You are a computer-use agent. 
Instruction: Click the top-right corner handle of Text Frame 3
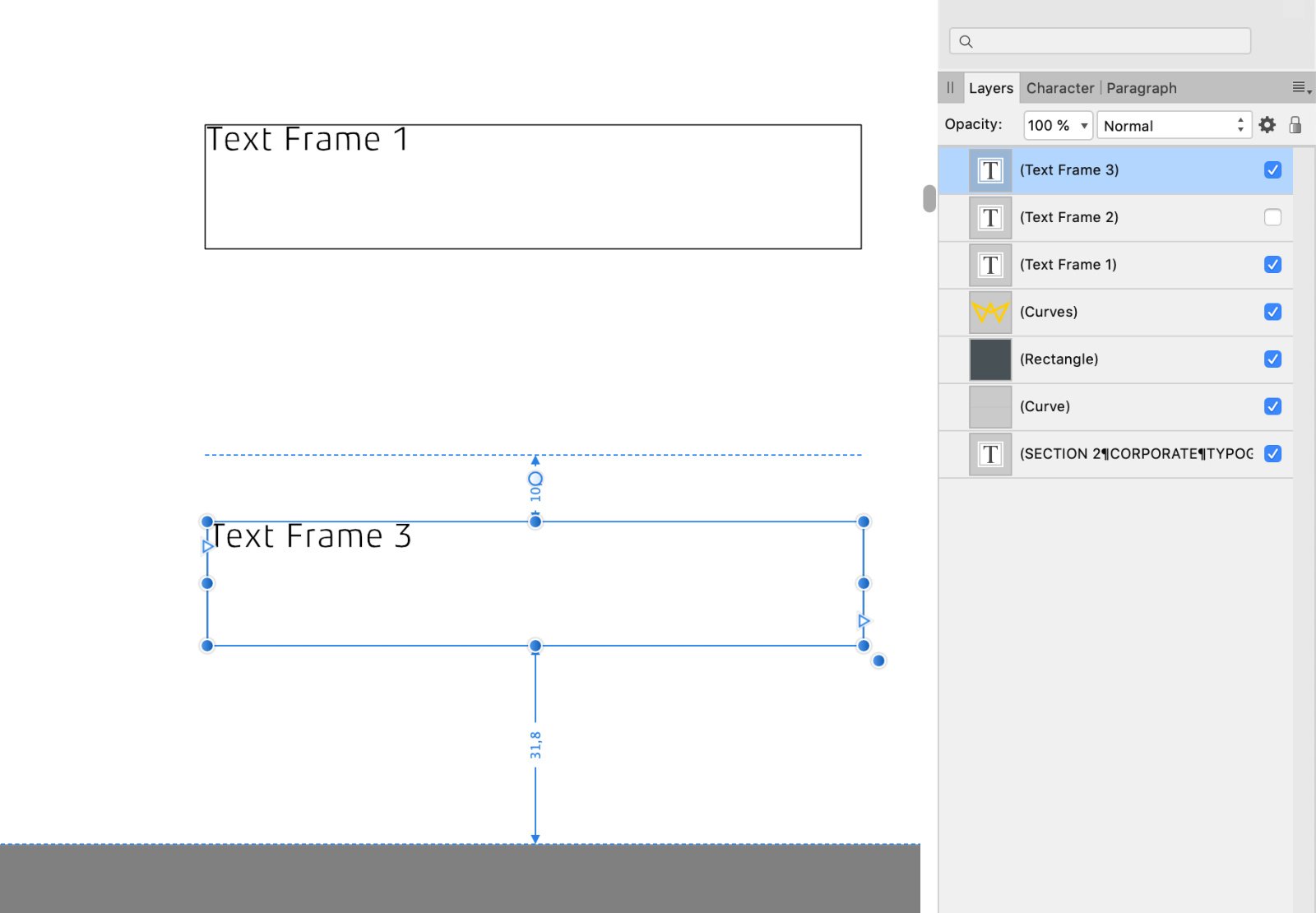pos(864,521)
